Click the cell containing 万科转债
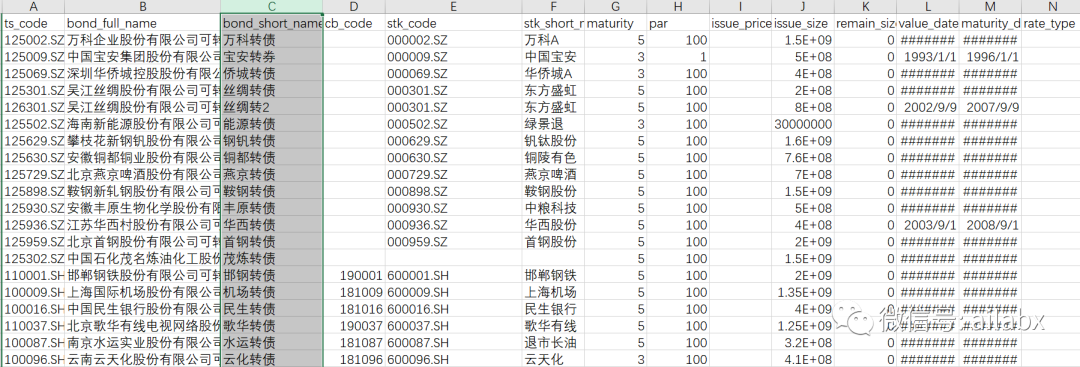 coord(272,40)
